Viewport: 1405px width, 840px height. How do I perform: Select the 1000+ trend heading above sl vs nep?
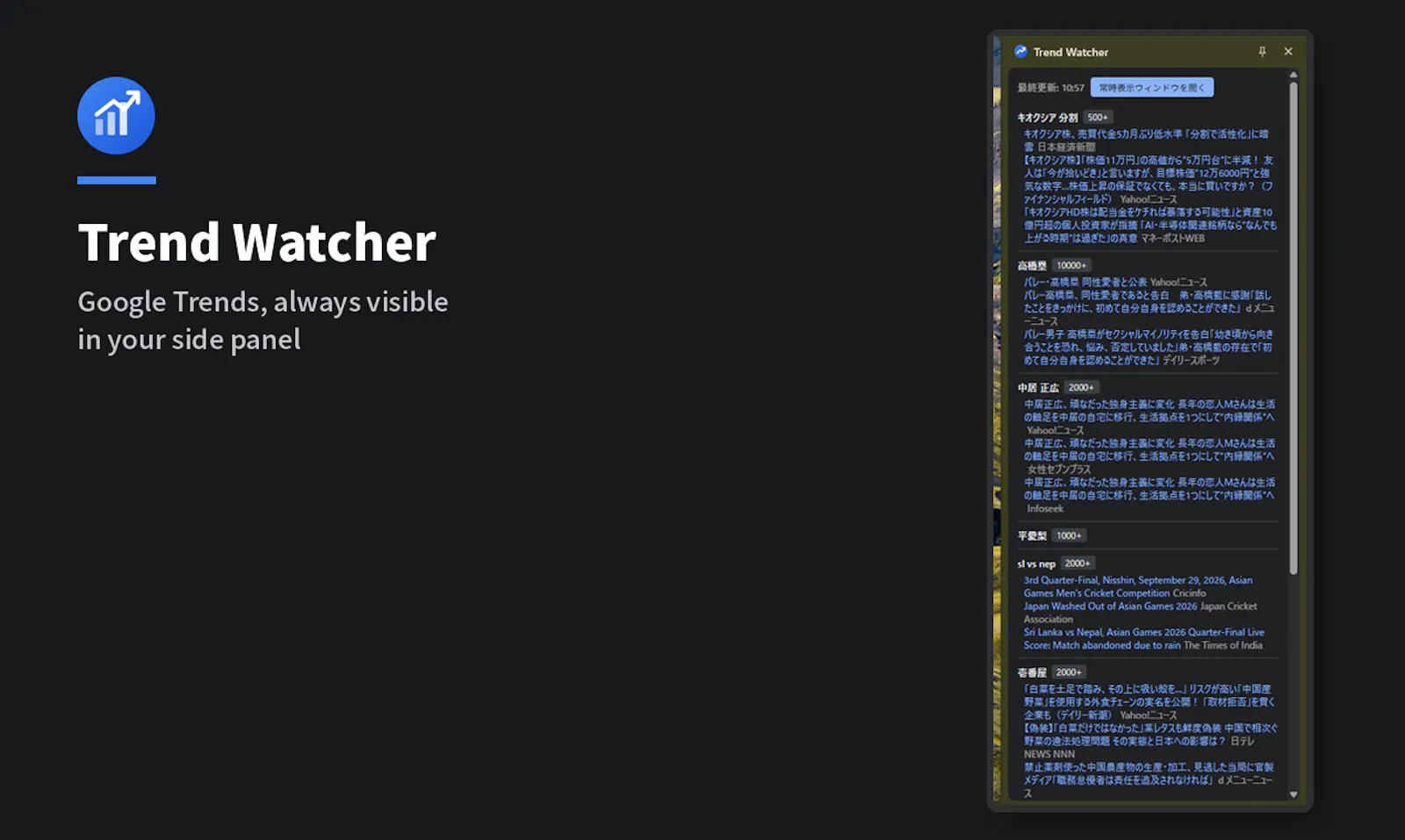pos(1032,536)
